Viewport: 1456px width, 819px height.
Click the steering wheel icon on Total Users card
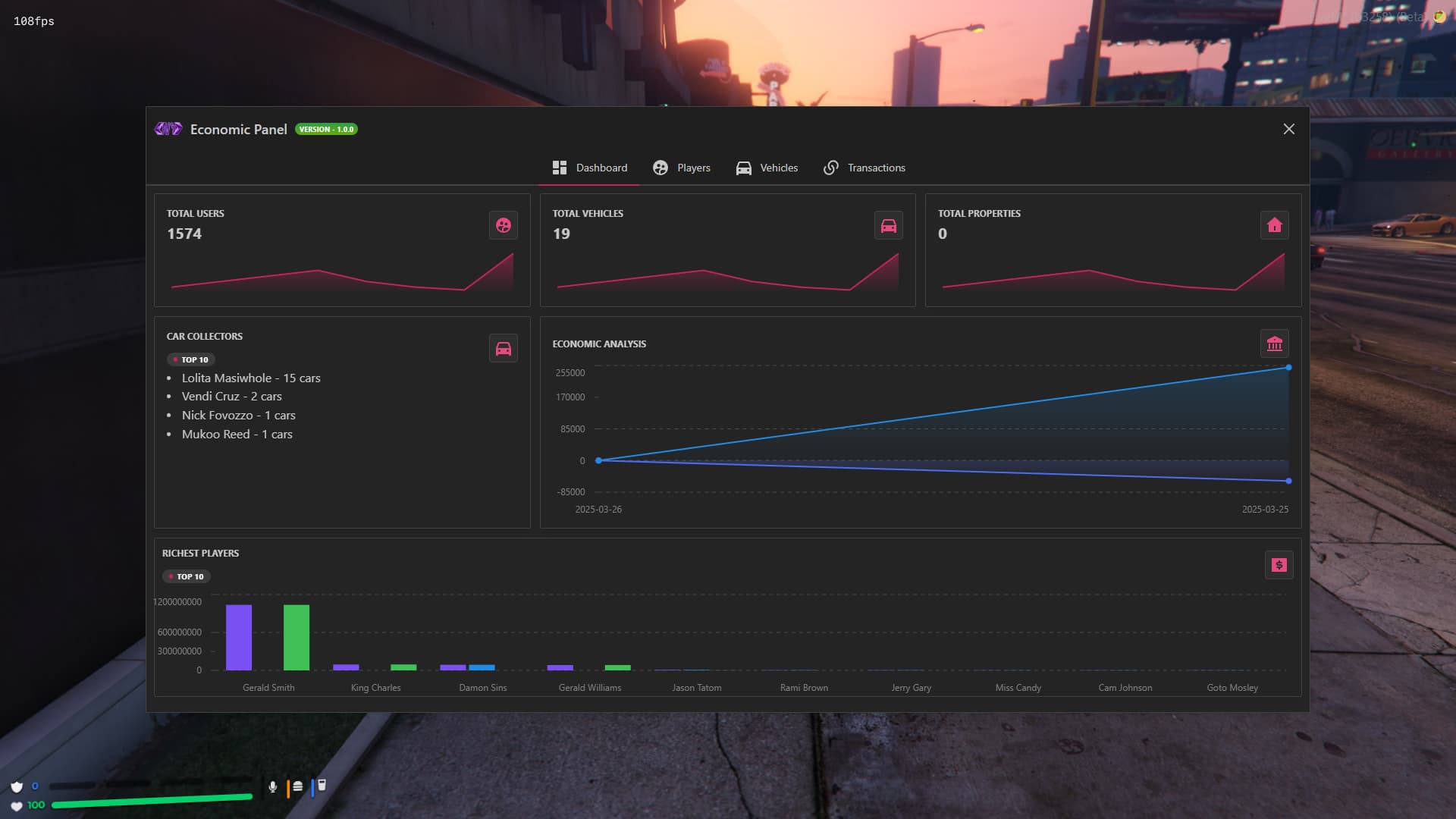tap(503, 225)
